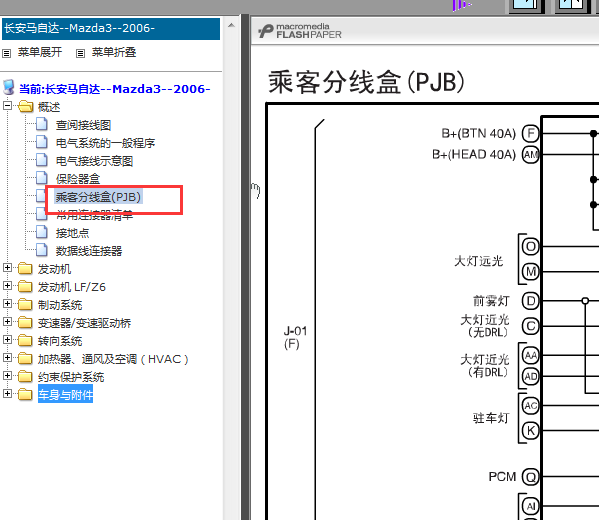The height and width of the screenshot is (520, 599).
Task: Click the 制动系统 folder icon
Action: (25, 305)
